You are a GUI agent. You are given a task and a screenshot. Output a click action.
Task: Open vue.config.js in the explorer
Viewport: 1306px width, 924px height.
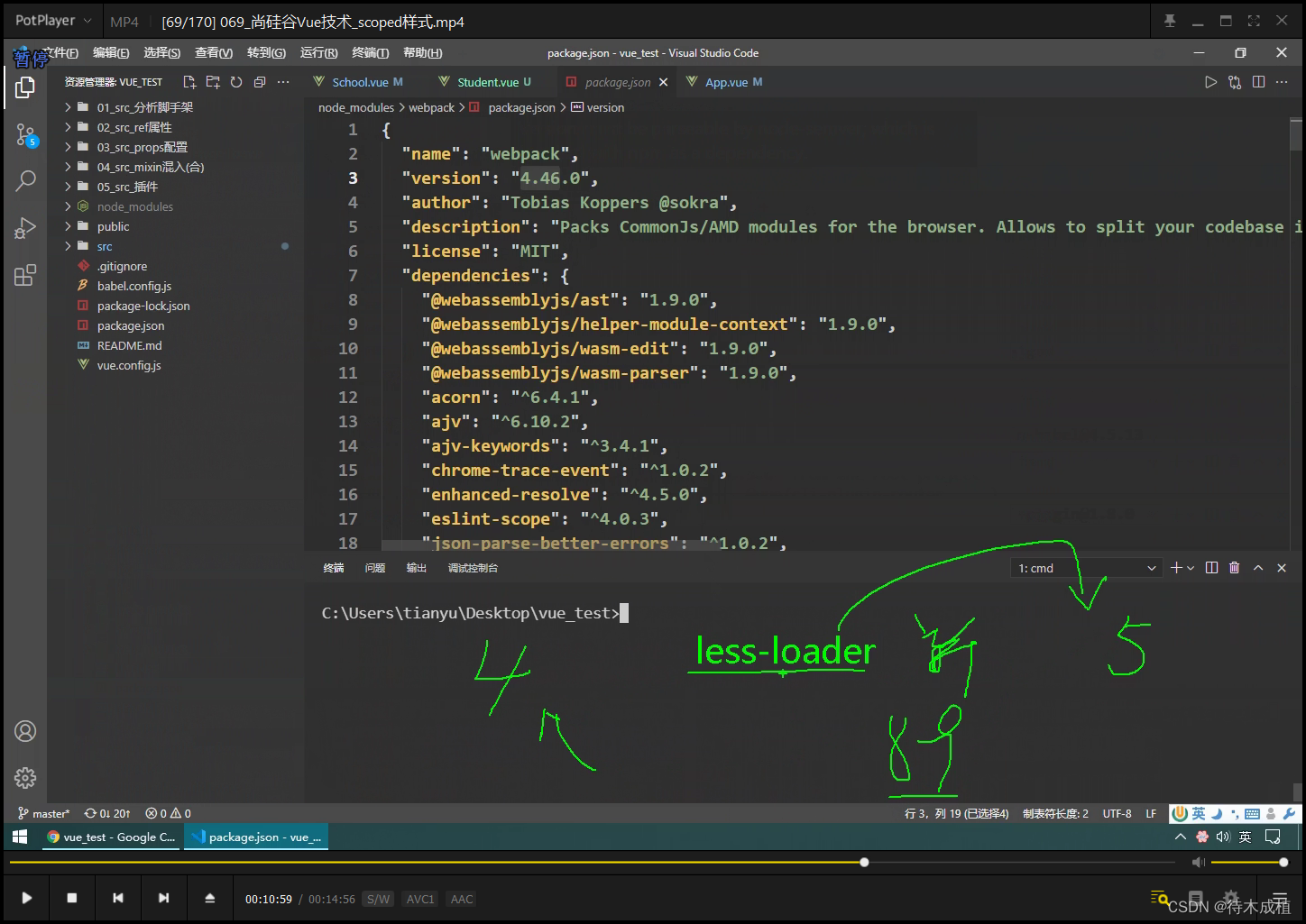tap(129, 365)
